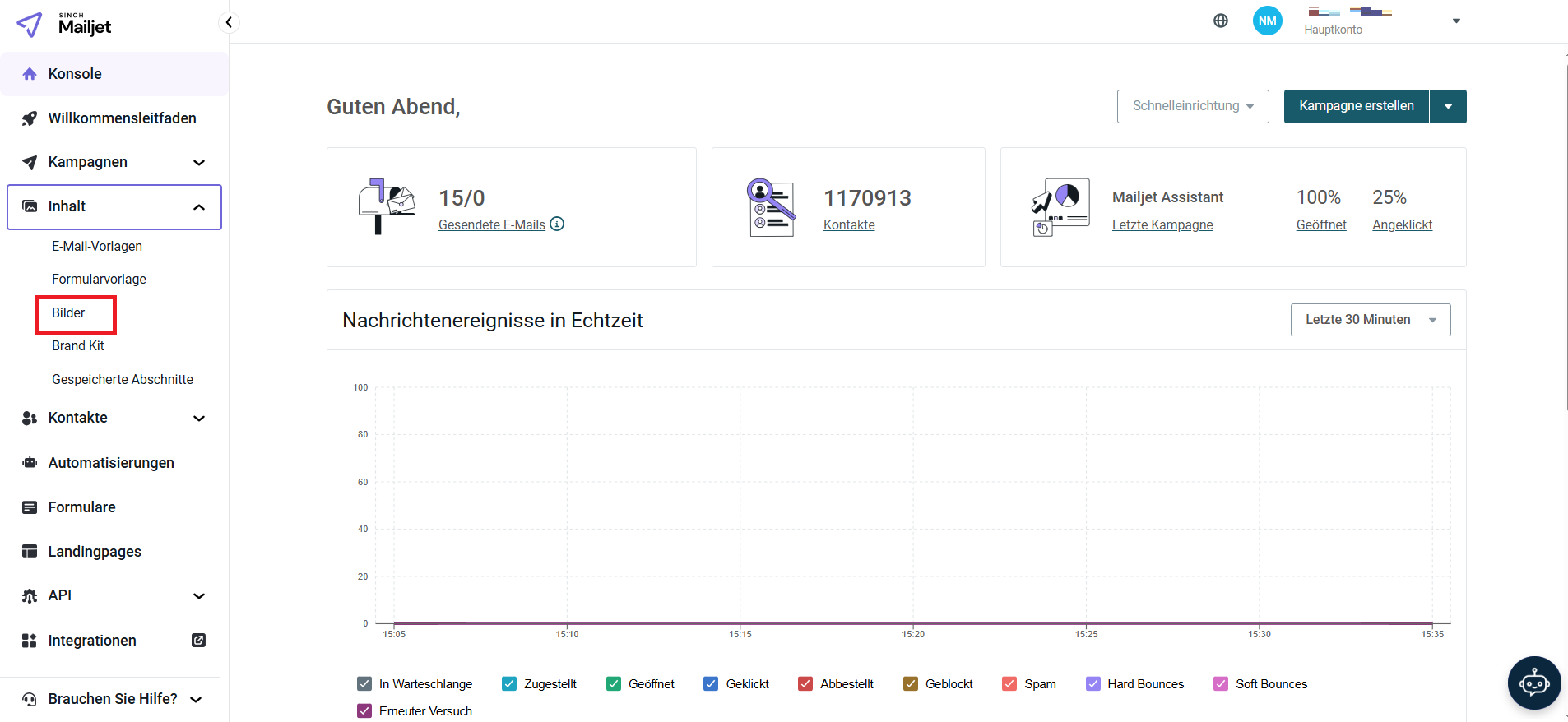Open the Letzte Kampagne link
Viewport: 1568px width, 722px height.
click(x=1162, y=224)
